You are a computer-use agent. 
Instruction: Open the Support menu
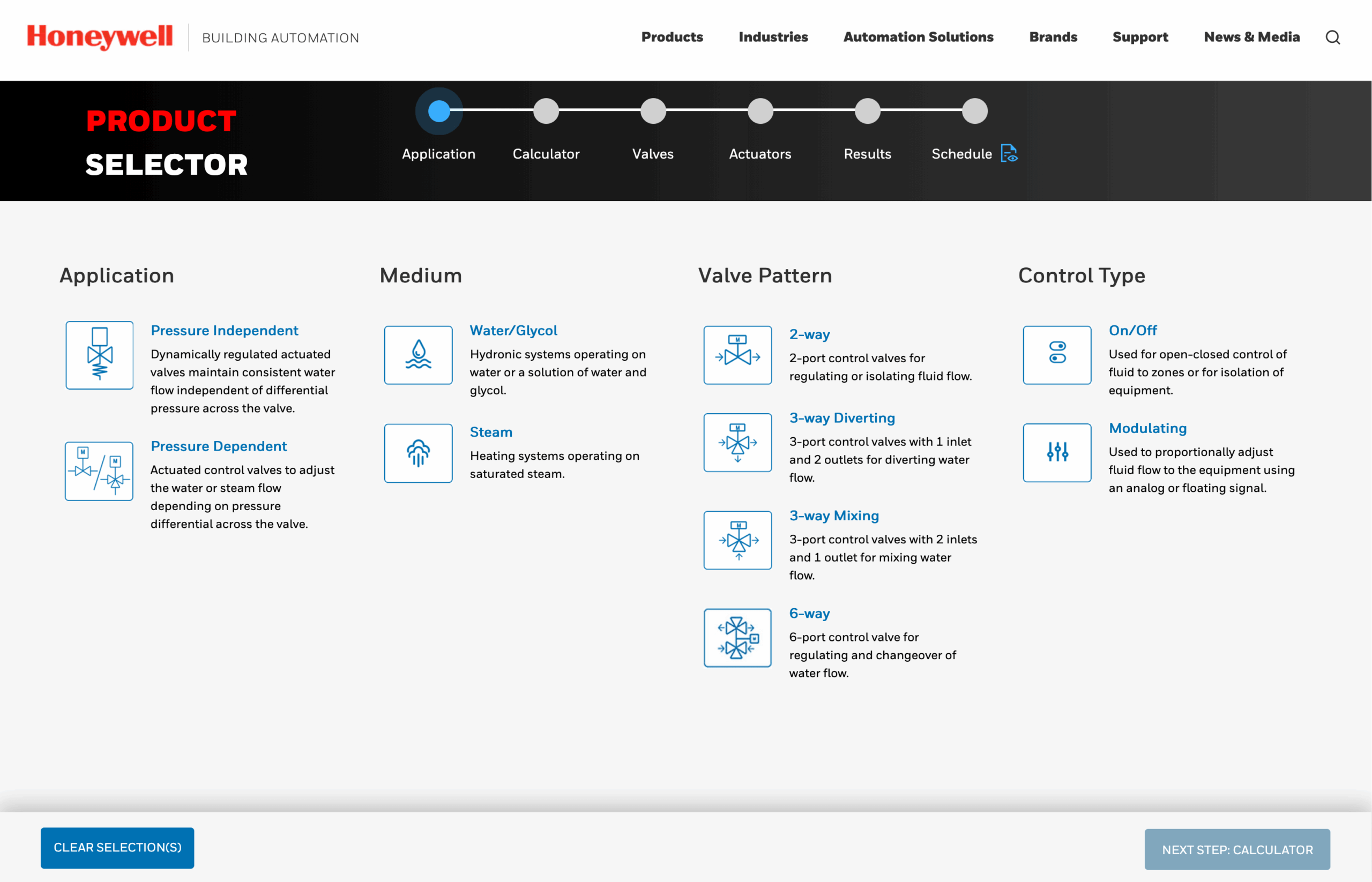click(x=1140, y=37)
